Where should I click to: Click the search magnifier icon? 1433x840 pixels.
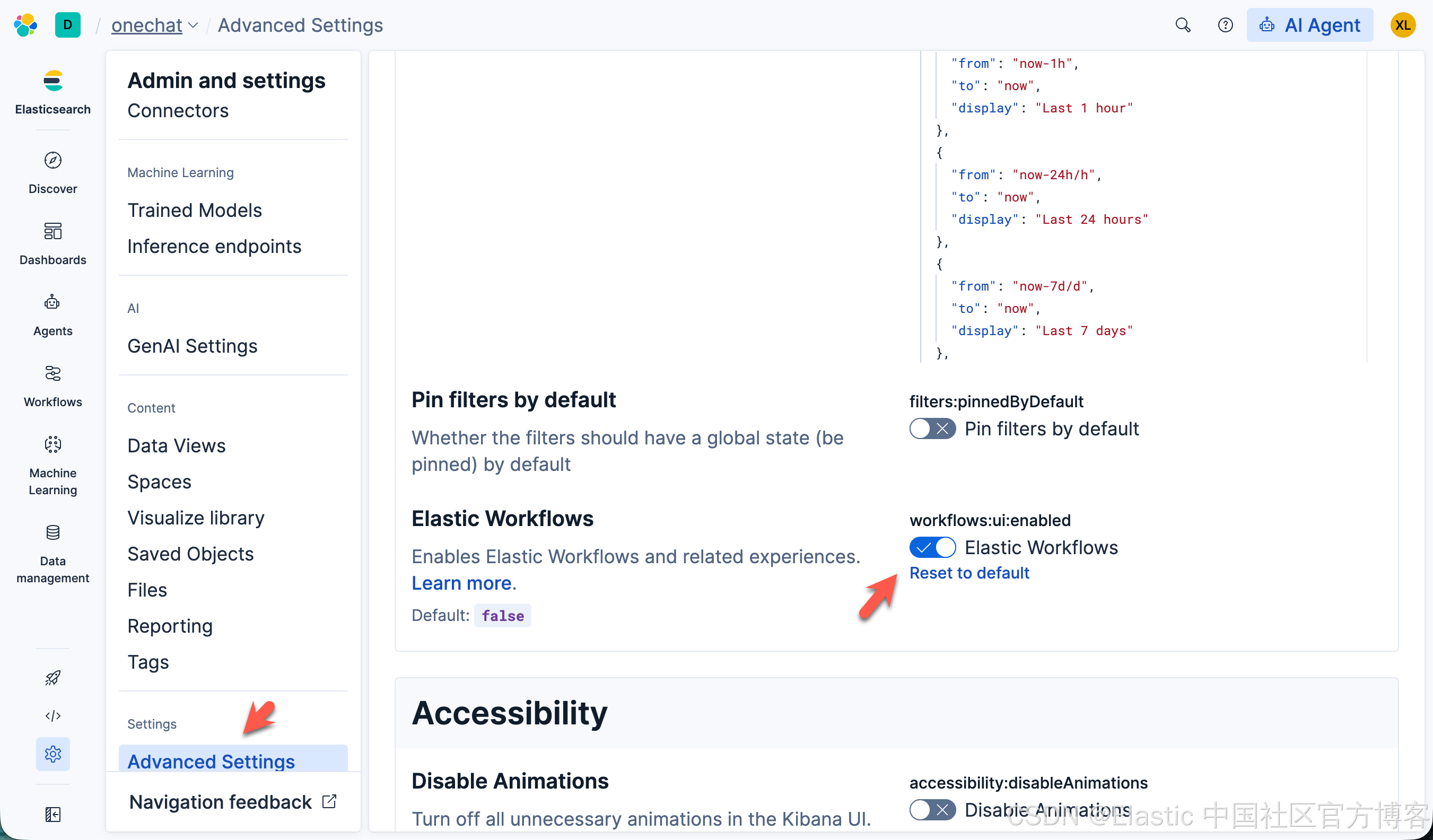1183,25
